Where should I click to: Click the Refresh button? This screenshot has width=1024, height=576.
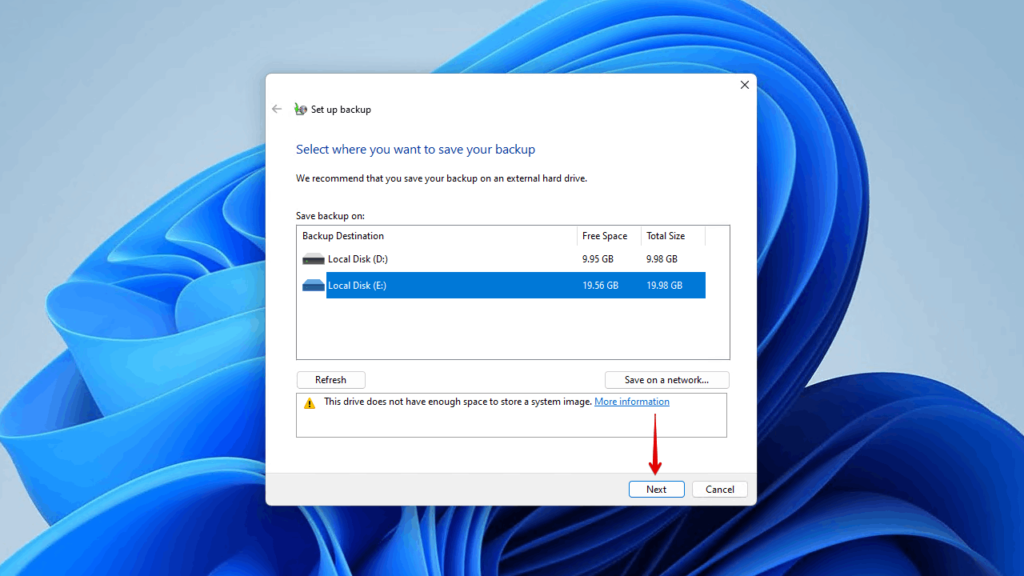coord(330,379)
